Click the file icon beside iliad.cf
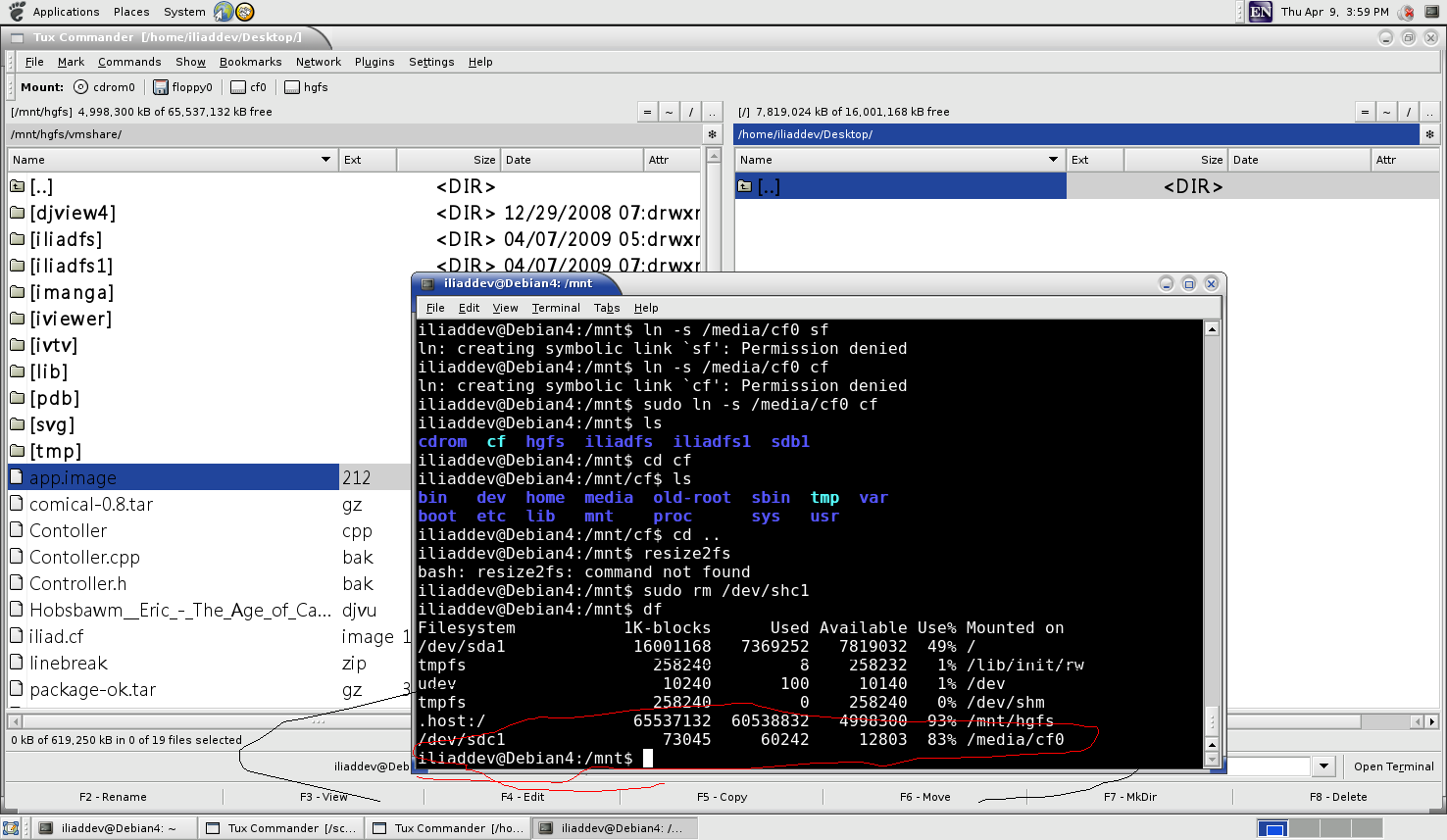This screenshot has height=840, width=1447. pos(17,636)
